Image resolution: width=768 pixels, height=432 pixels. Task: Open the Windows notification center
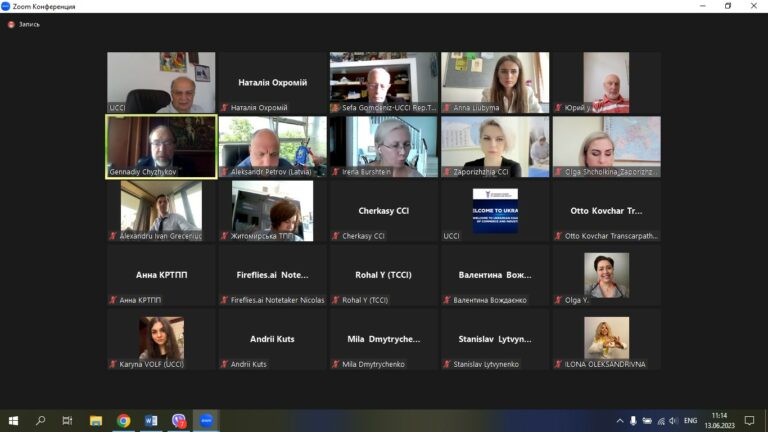[x=750, y=421]
